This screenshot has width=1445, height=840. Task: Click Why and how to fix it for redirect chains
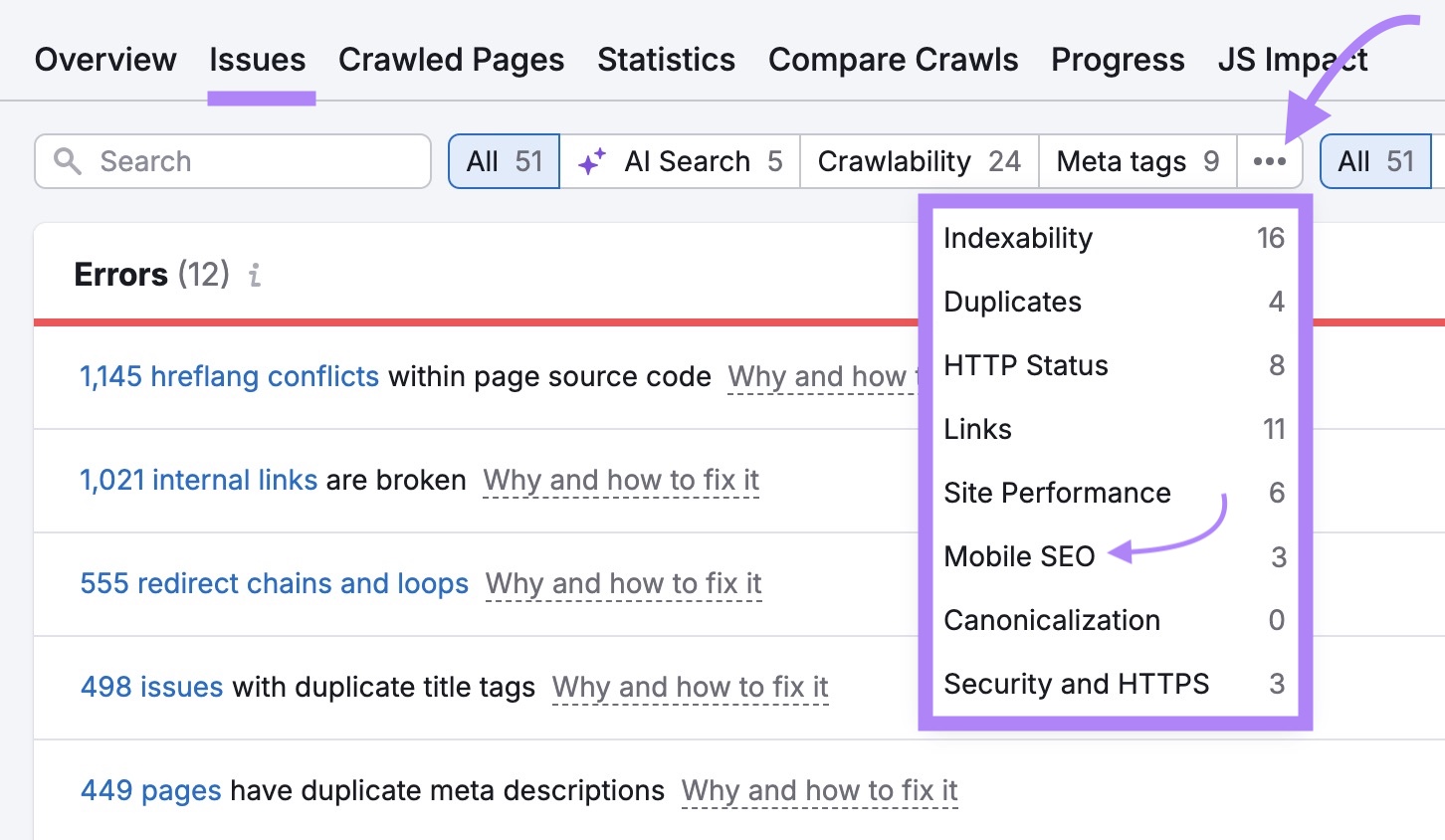pyautogui.click(x=622, y=584)
